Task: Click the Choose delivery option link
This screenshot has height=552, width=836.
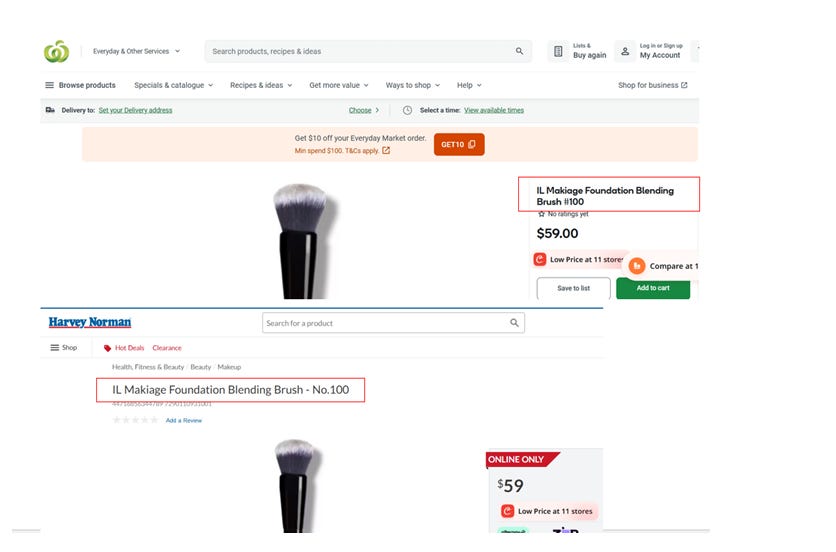Action: tap(364, 110)
